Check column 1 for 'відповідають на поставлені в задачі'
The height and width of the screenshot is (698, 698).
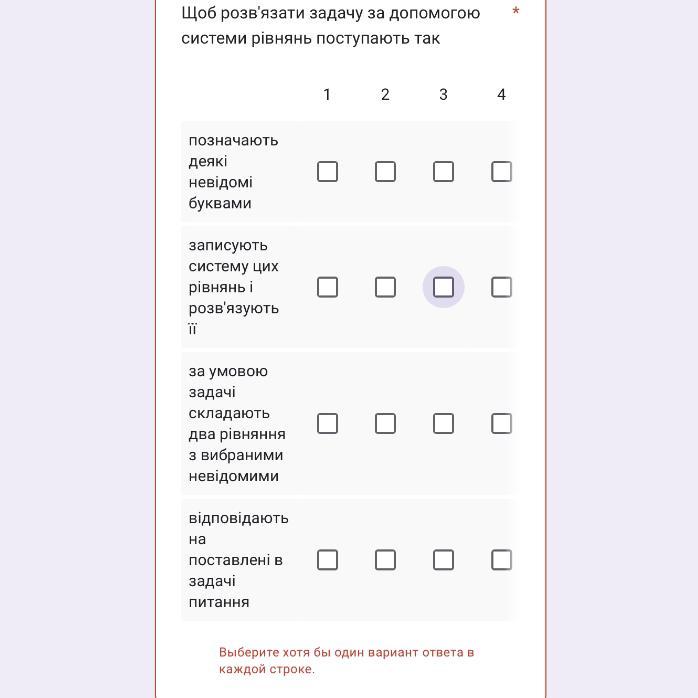pyautogui.click(x=327, y=560)
